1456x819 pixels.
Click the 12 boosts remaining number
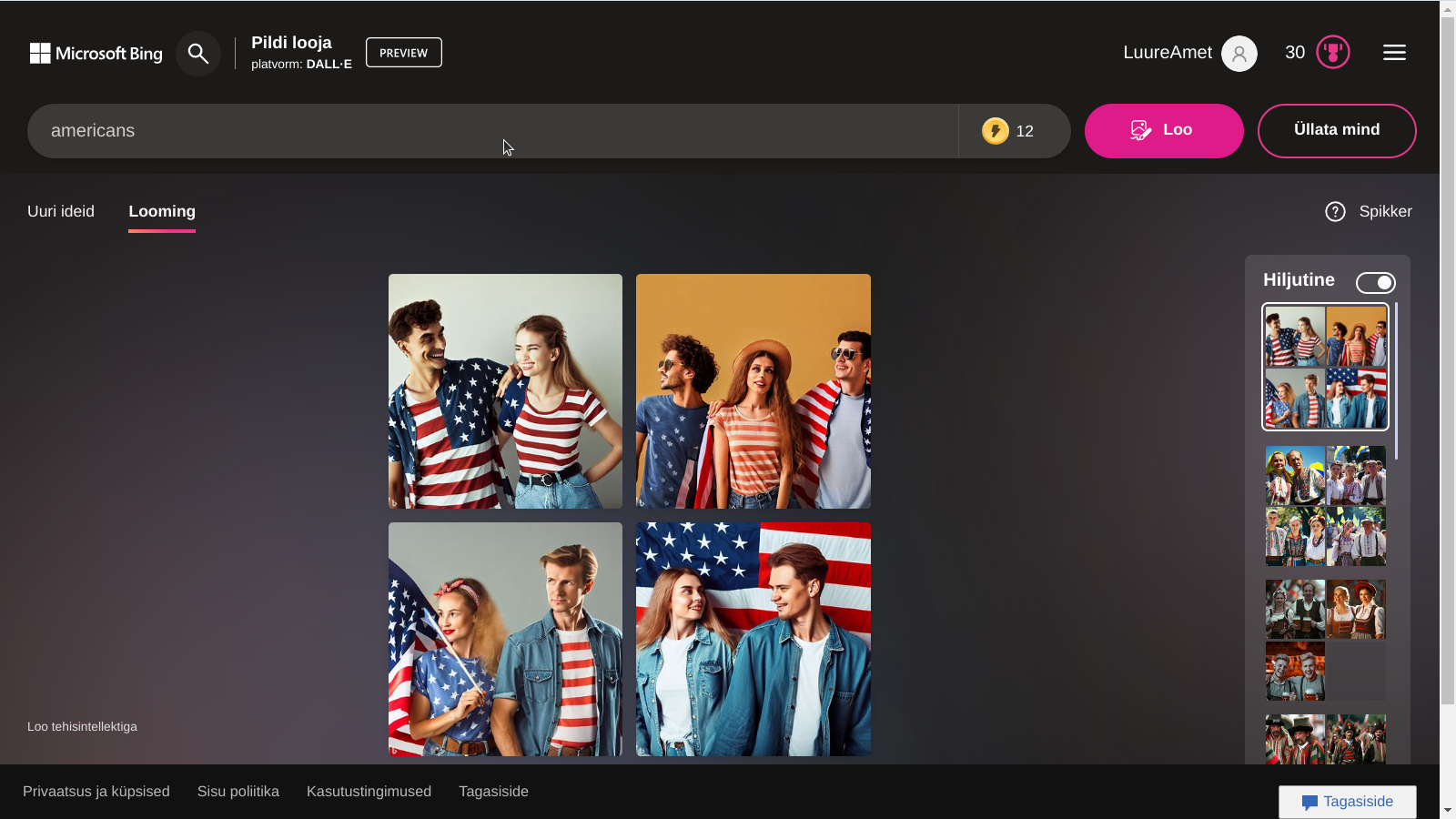click(1025, 131)
